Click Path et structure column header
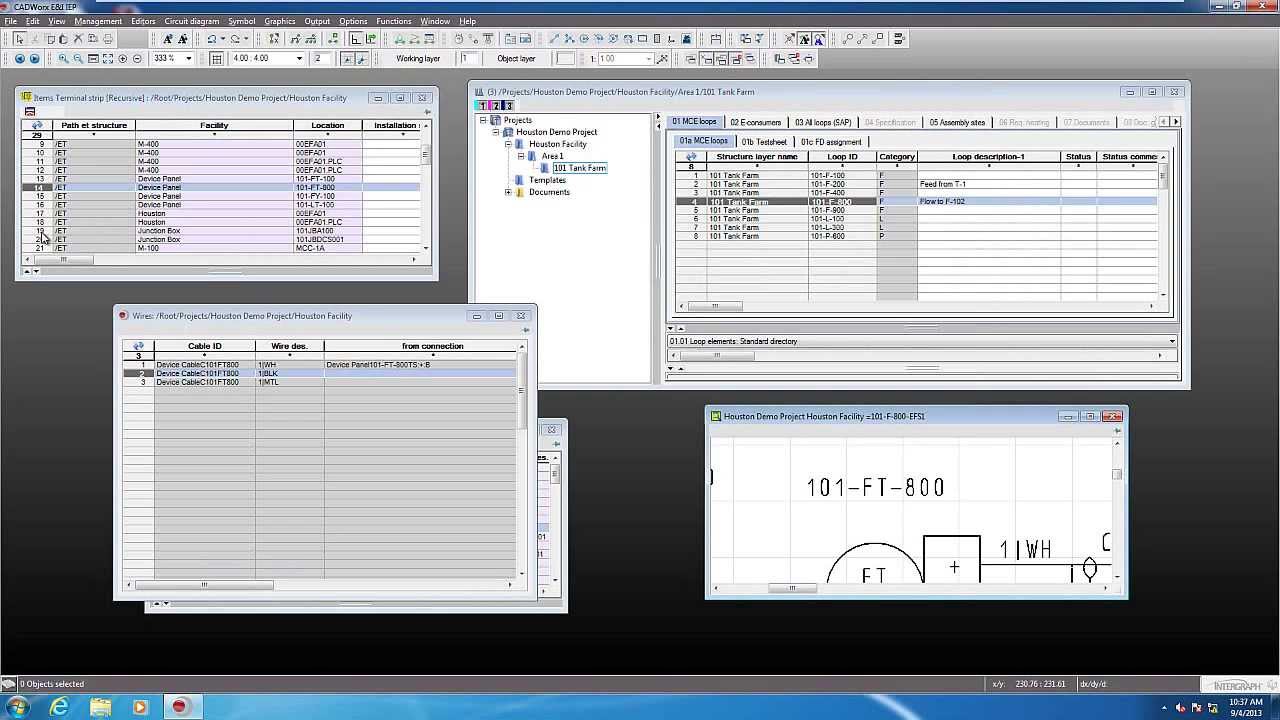This screenshot has height=720, width=1280. point(94,126)
